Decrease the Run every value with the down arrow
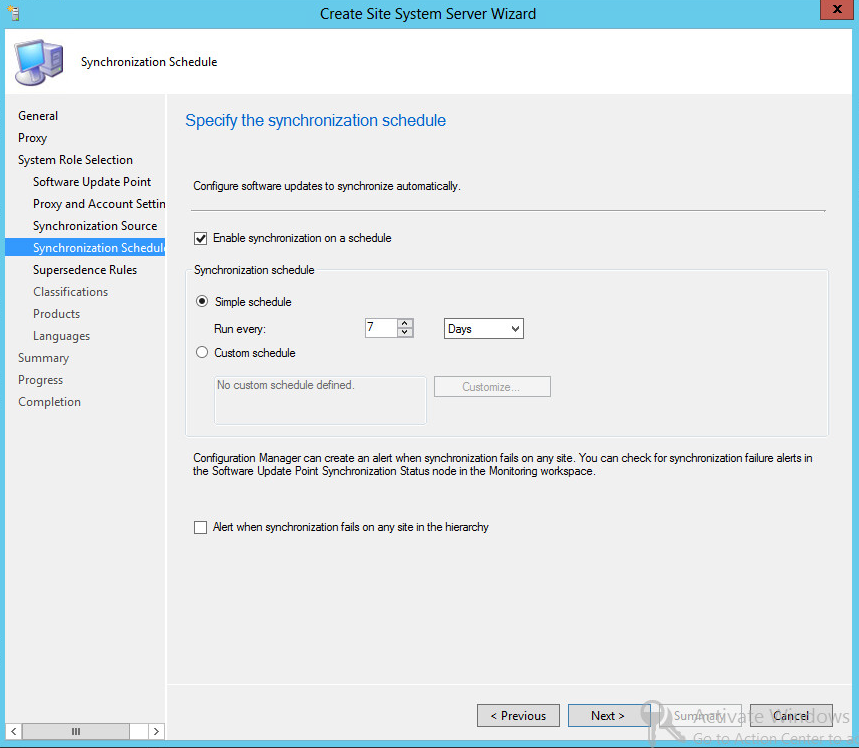This screenshot has width=859, height=748. (405, 333)
